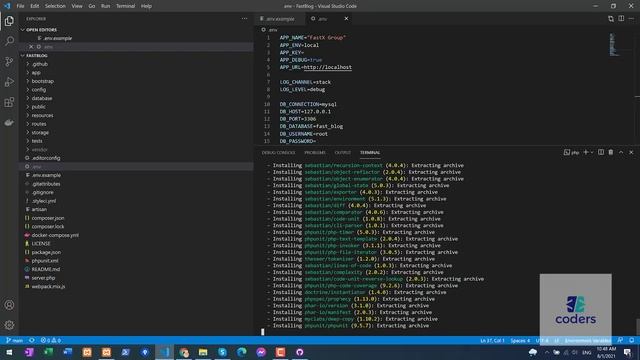Screen dimensions: 640x360
Task: Open terminal launch profile dropdown arrow
Action: [x=592, y=152]
